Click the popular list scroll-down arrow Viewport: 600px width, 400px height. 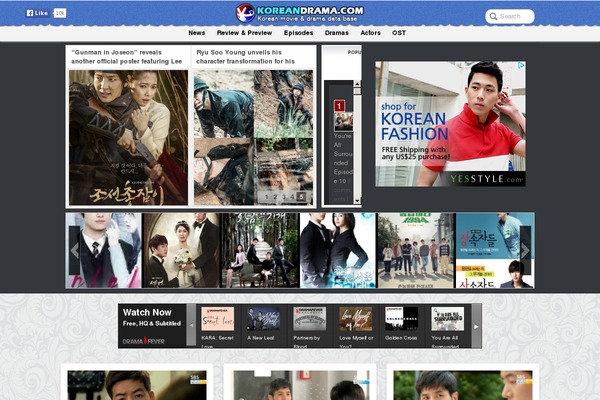357,201
